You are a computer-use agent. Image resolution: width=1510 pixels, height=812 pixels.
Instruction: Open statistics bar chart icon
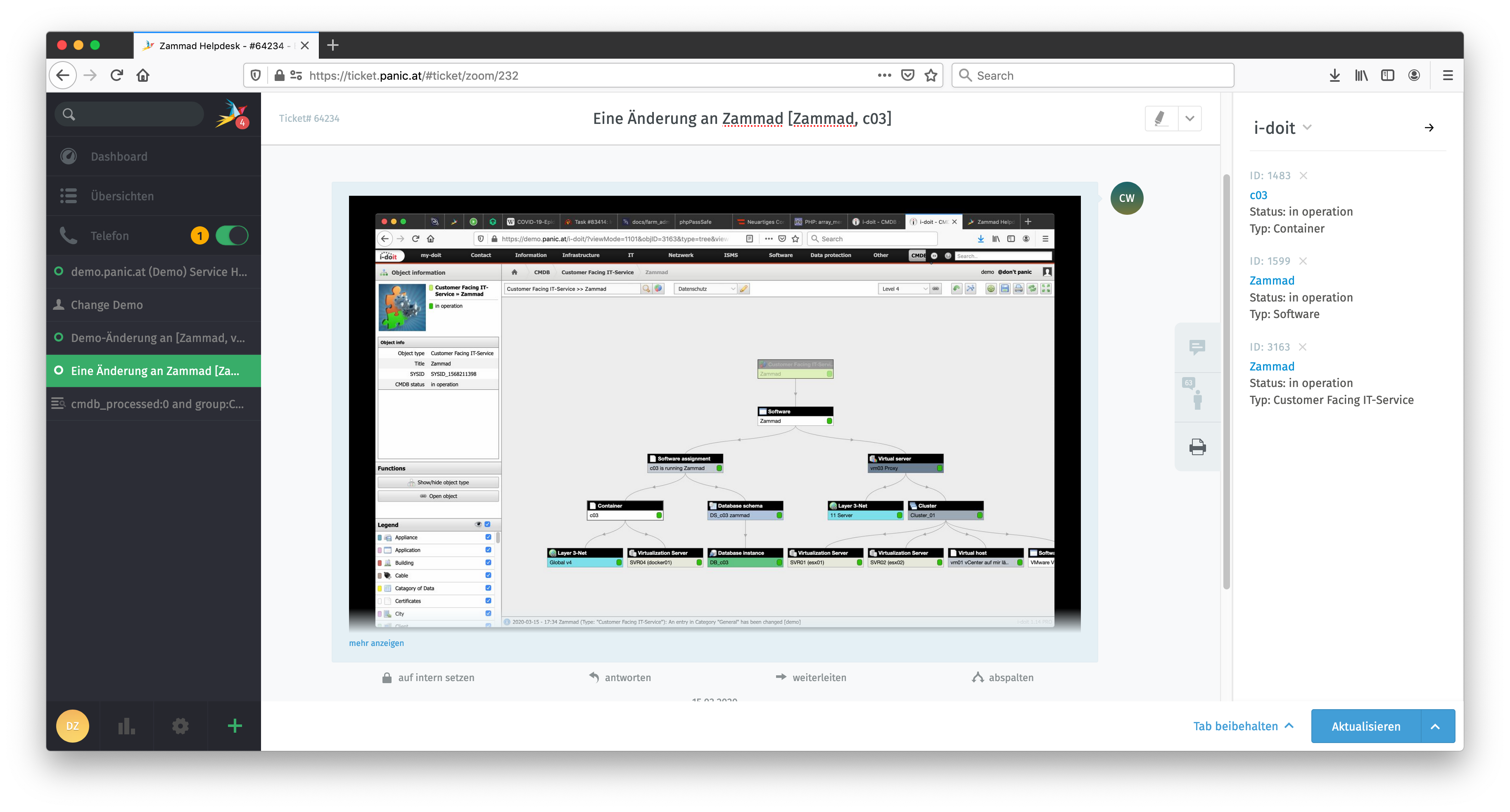pyautogui.click(x=127, y=727)
